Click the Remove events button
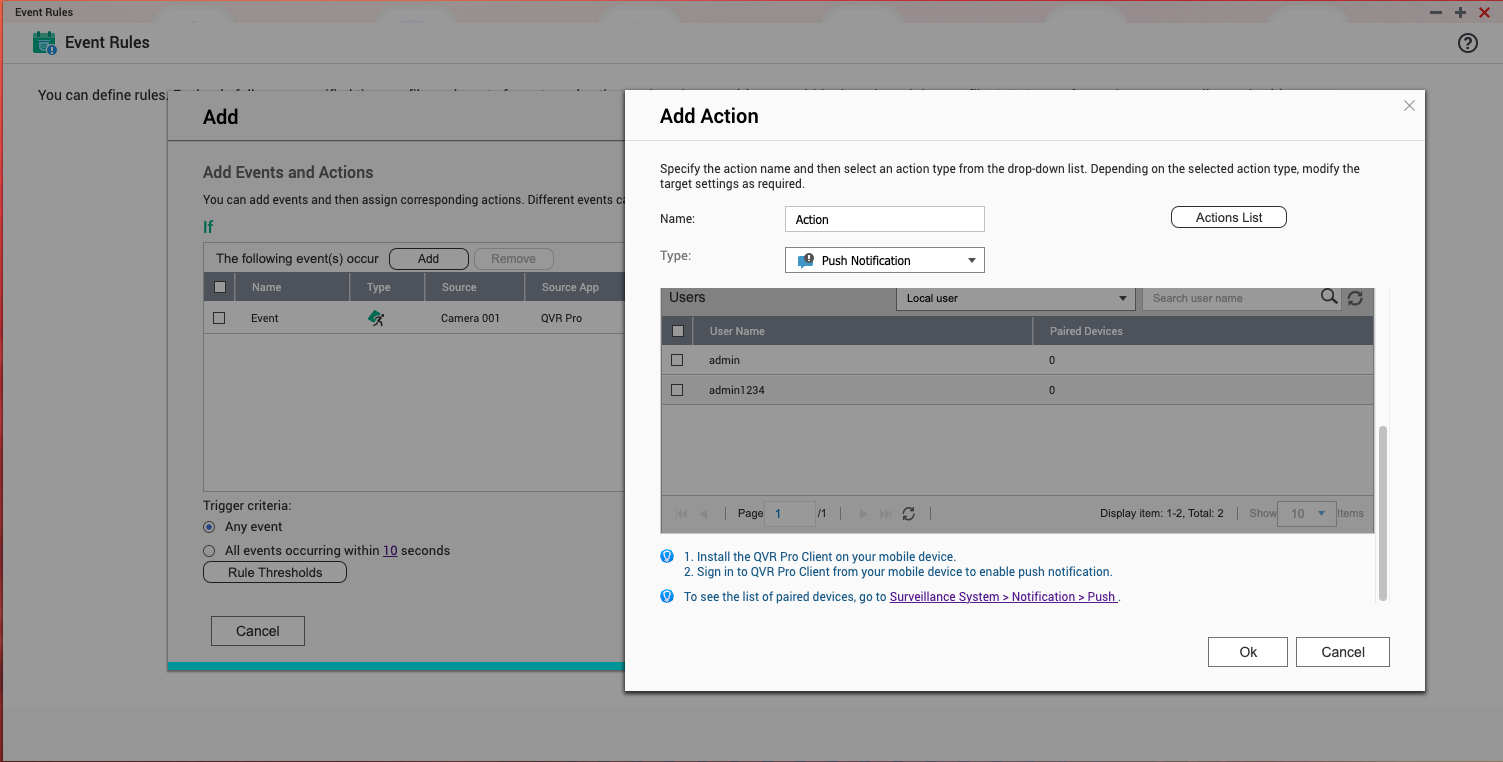Screen dimensions: 1503x762 tap(513, 258)
